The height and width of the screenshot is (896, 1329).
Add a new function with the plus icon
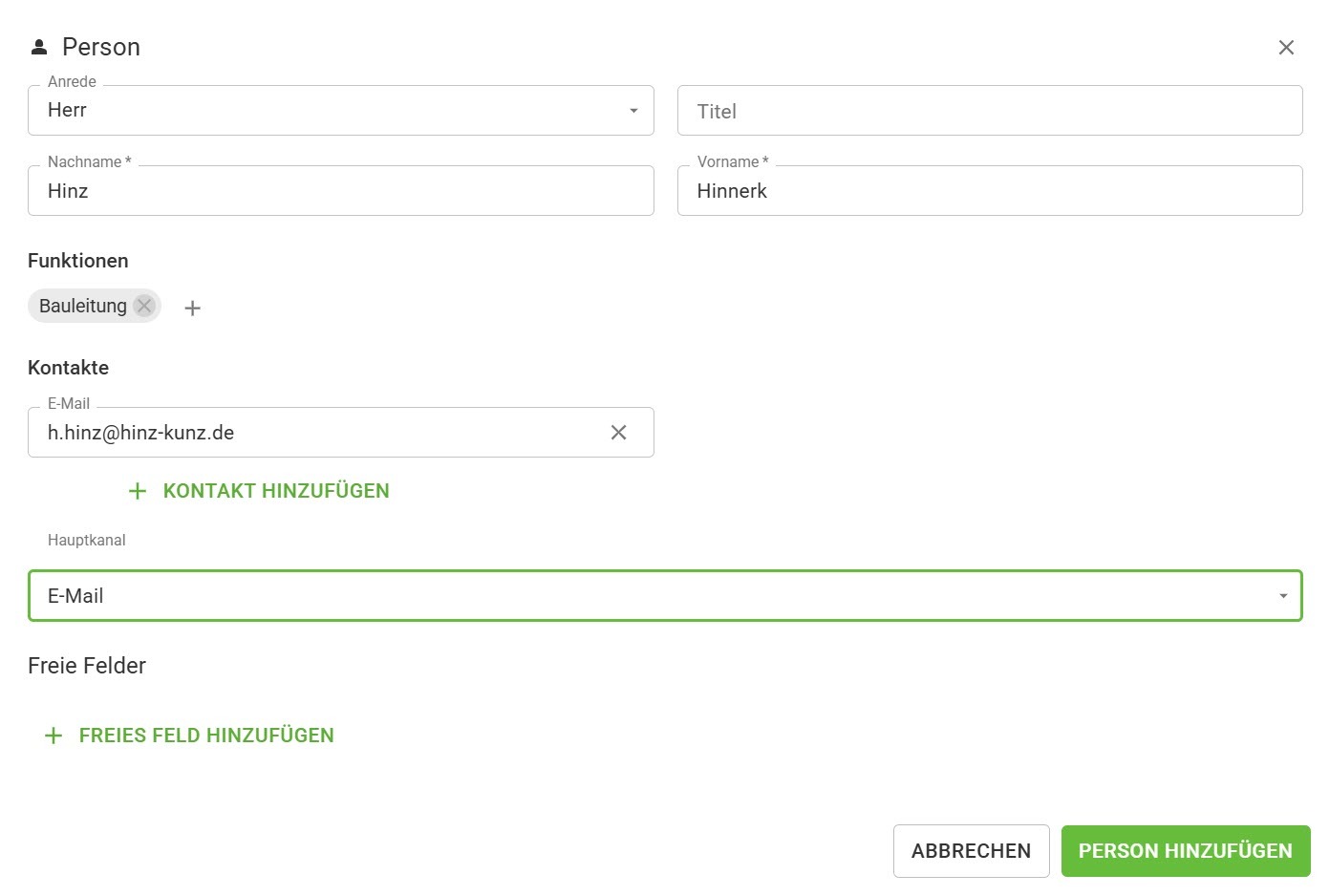click(x=192, y=308)
